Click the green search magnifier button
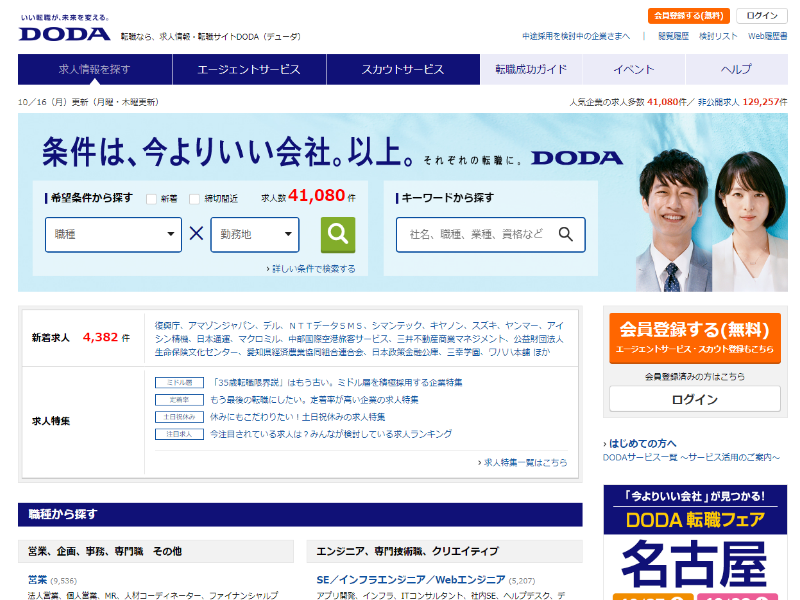This screenshot has width=800, height=600. [338, 235]
